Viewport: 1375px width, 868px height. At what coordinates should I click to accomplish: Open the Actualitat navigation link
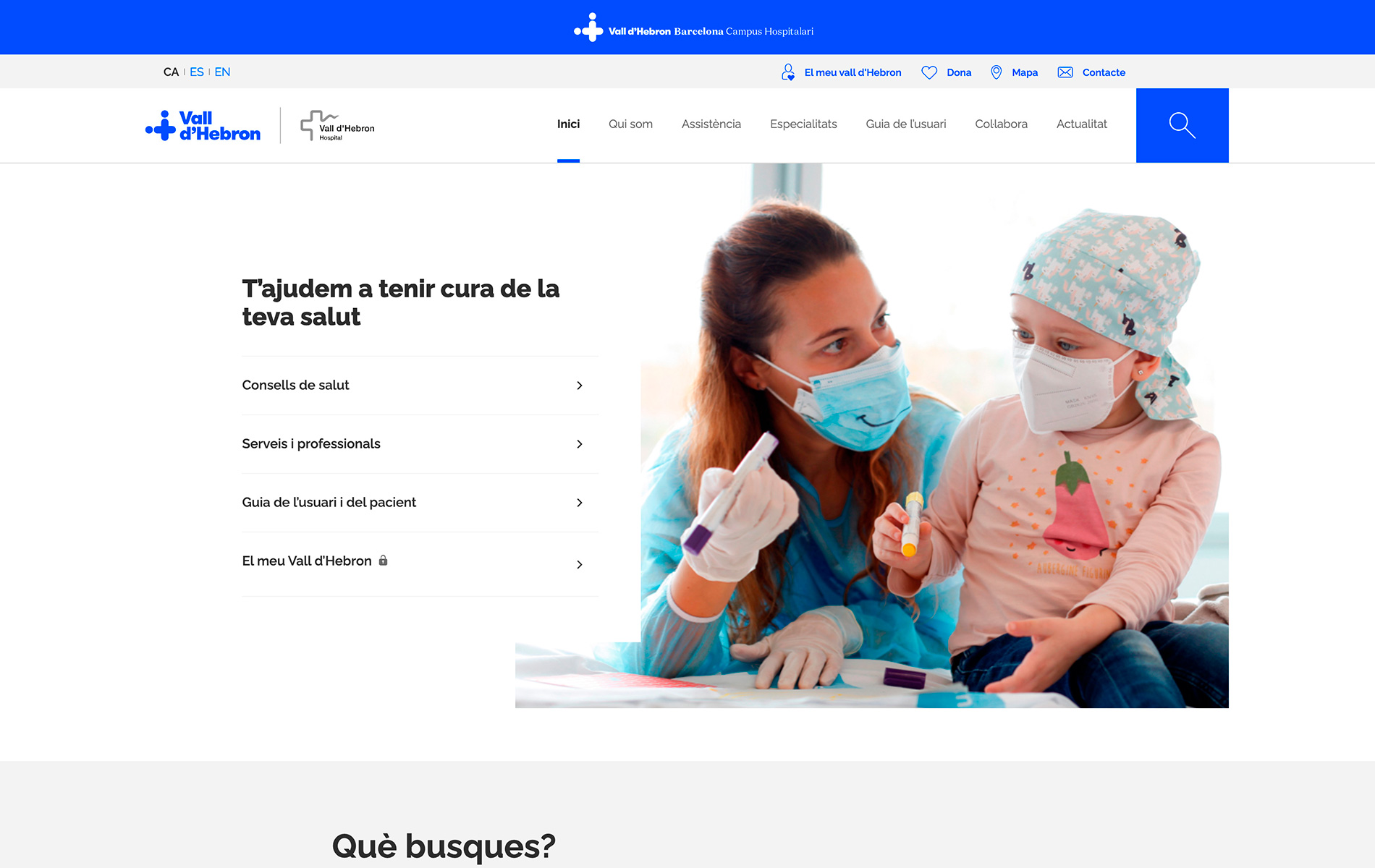coord(1081,124)
